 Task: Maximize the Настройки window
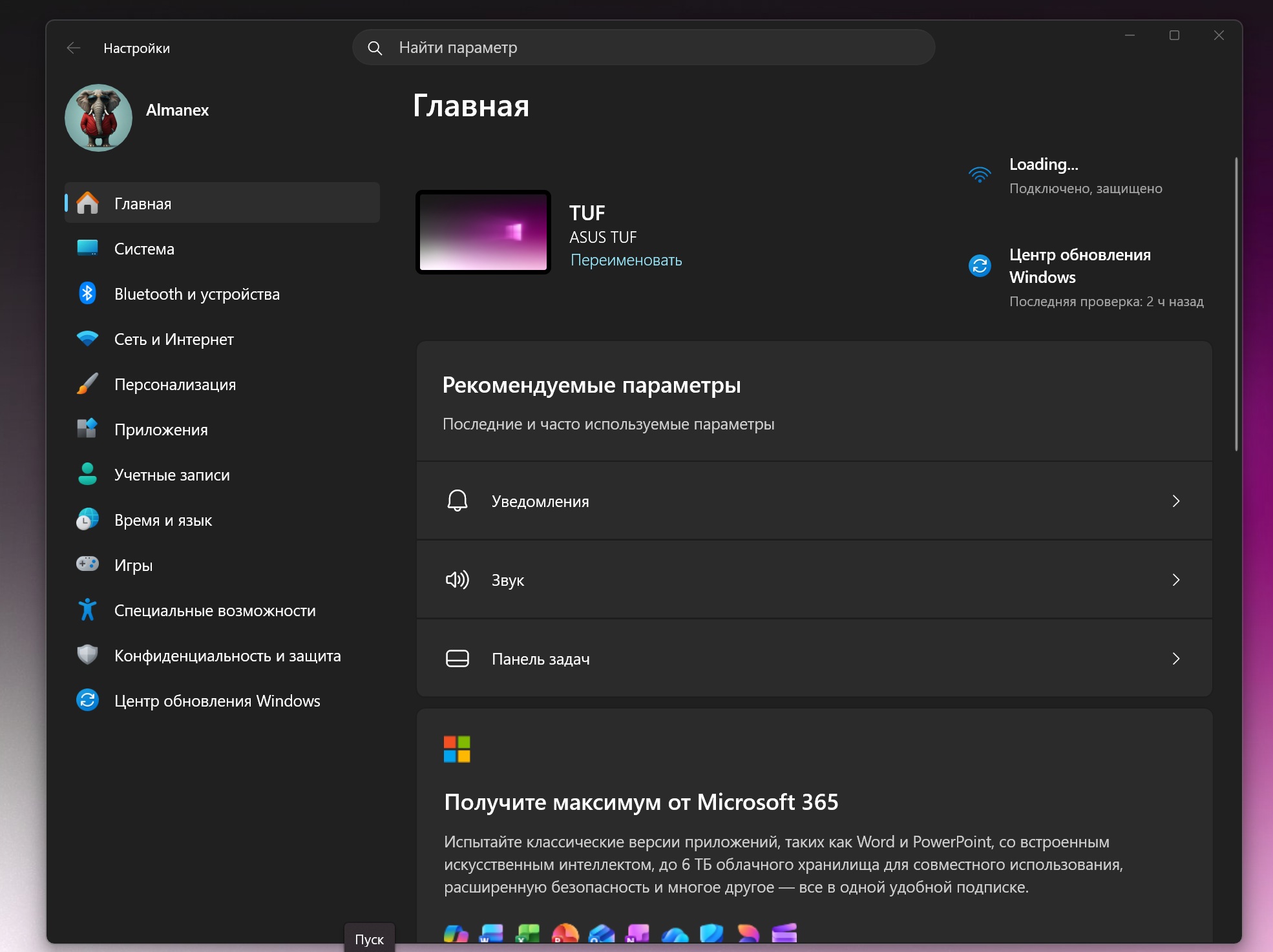(x=1174, y=36)
